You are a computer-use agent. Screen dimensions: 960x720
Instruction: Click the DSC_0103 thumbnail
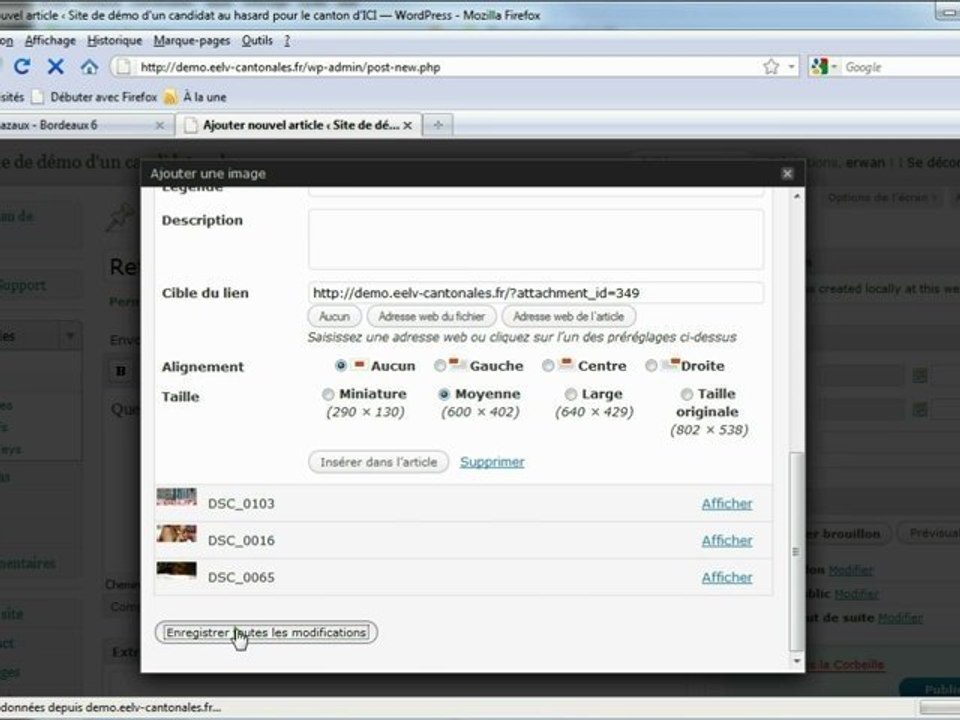coord(176,497)
